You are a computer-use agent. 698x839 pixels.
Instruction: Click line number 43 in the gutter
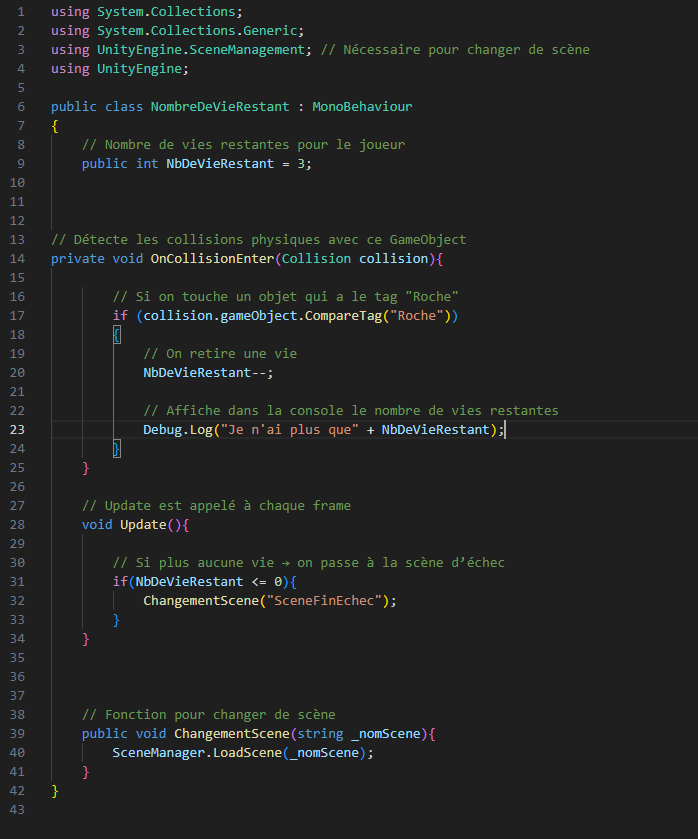19,809
